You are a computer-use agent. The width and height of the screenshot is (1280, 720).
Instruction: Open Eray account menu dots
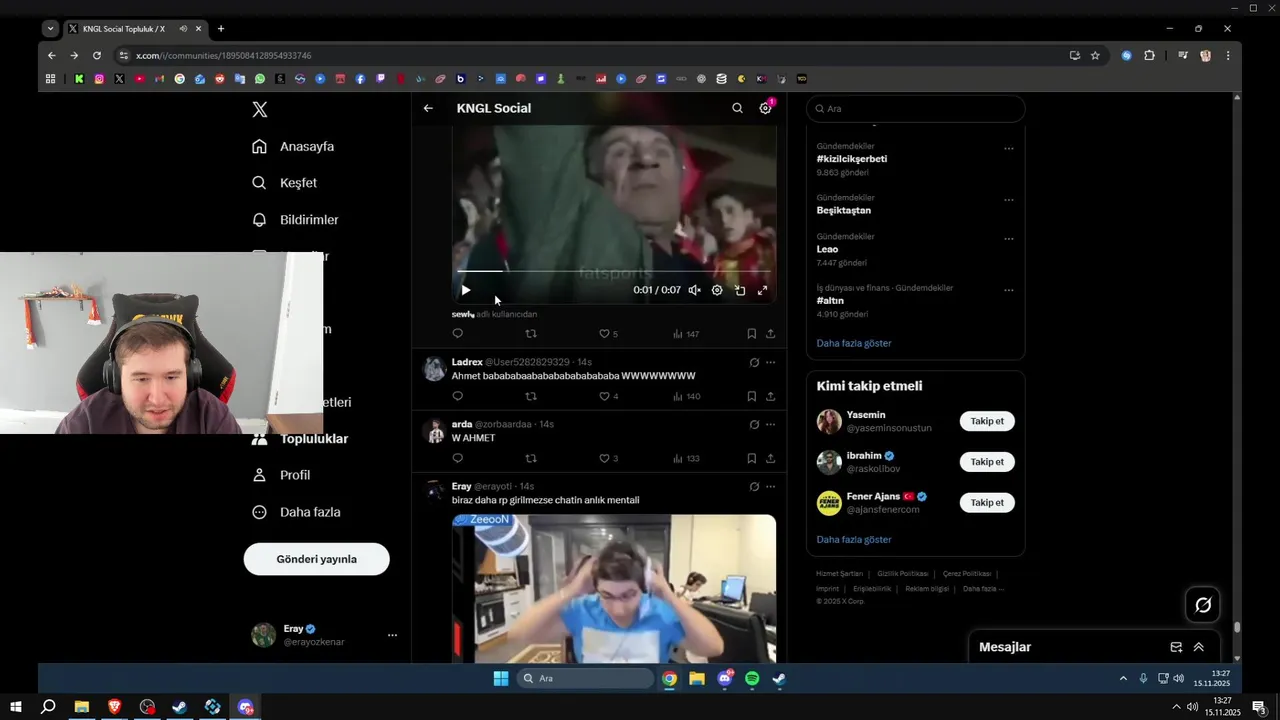click(392, 635)
